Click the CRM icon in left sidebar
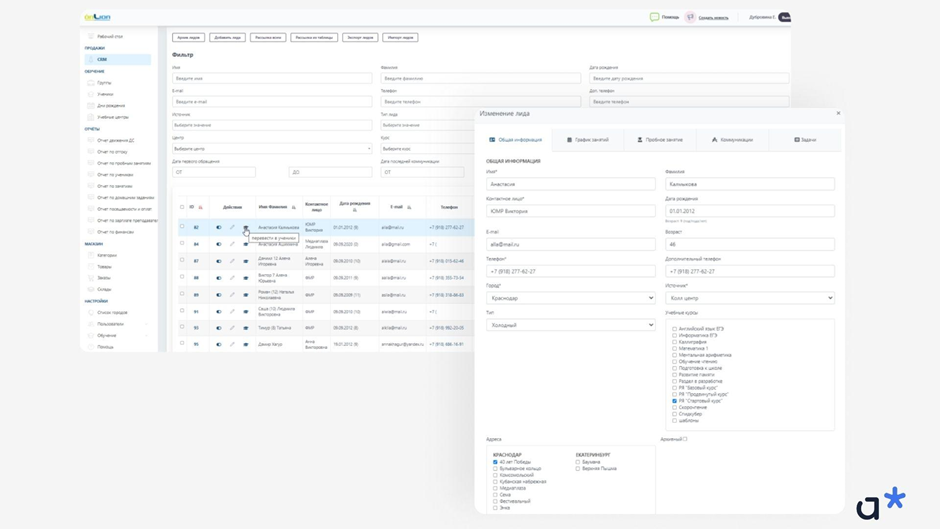This screenshot has height=529, width=940. click(x=91, y=59)
